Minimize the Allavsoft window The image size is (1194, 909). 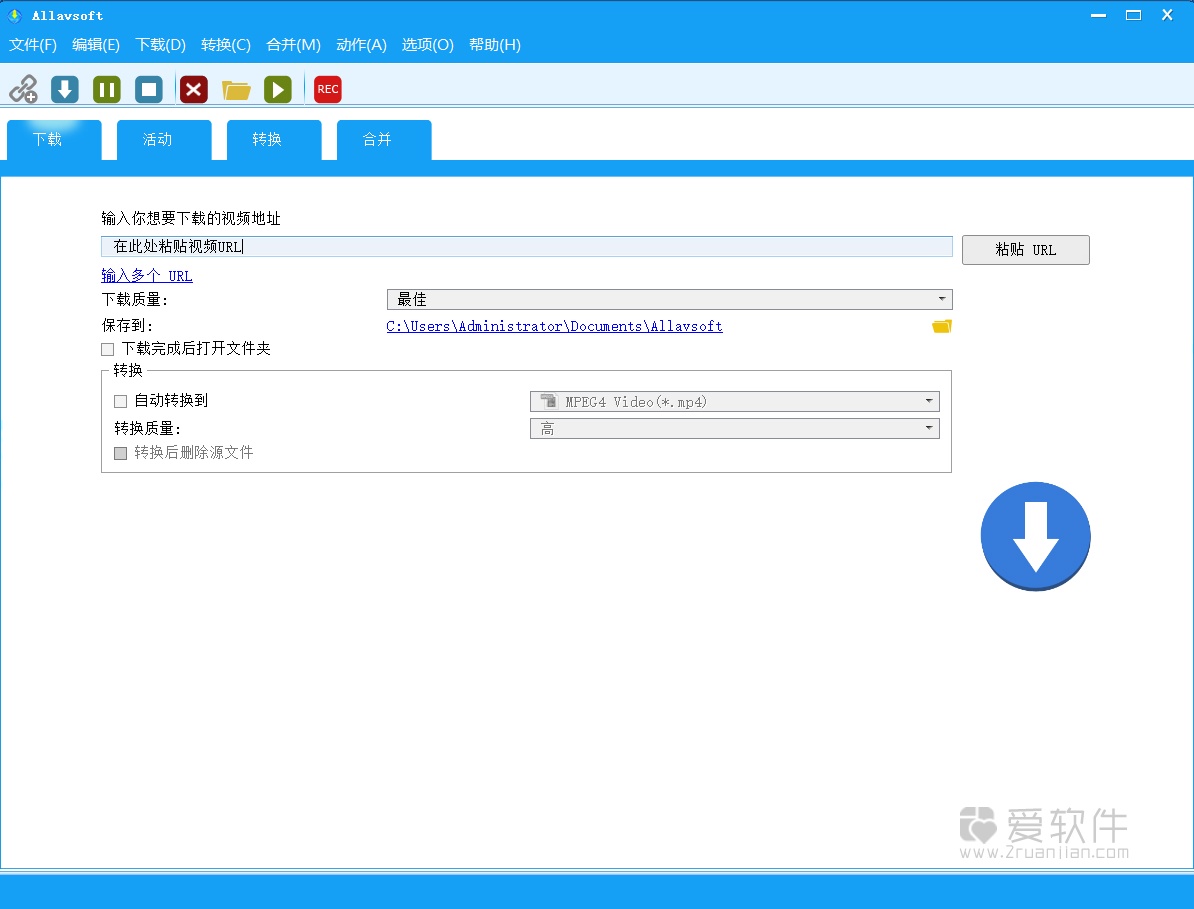(1098, 15)
